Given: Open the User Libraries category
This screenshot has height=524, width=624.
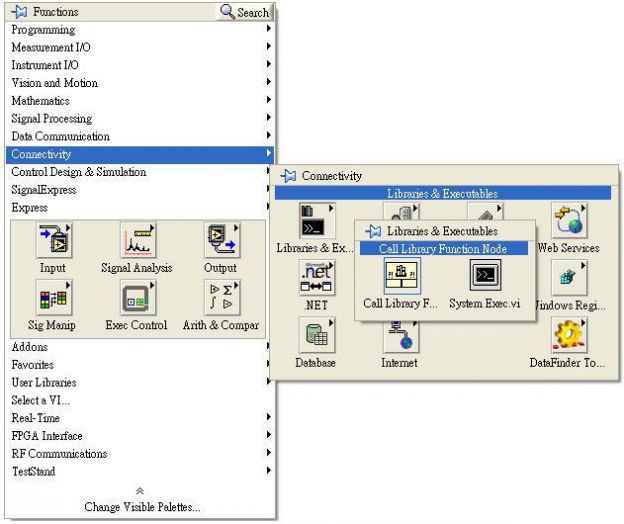Looking at the screenshot, I should [140, 382].
